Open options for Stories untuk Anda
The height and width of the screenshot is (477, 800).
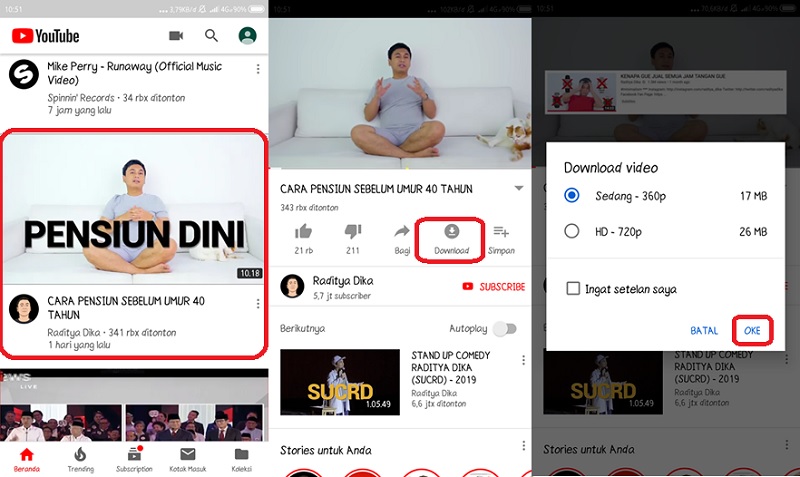(x=523, y=446)
